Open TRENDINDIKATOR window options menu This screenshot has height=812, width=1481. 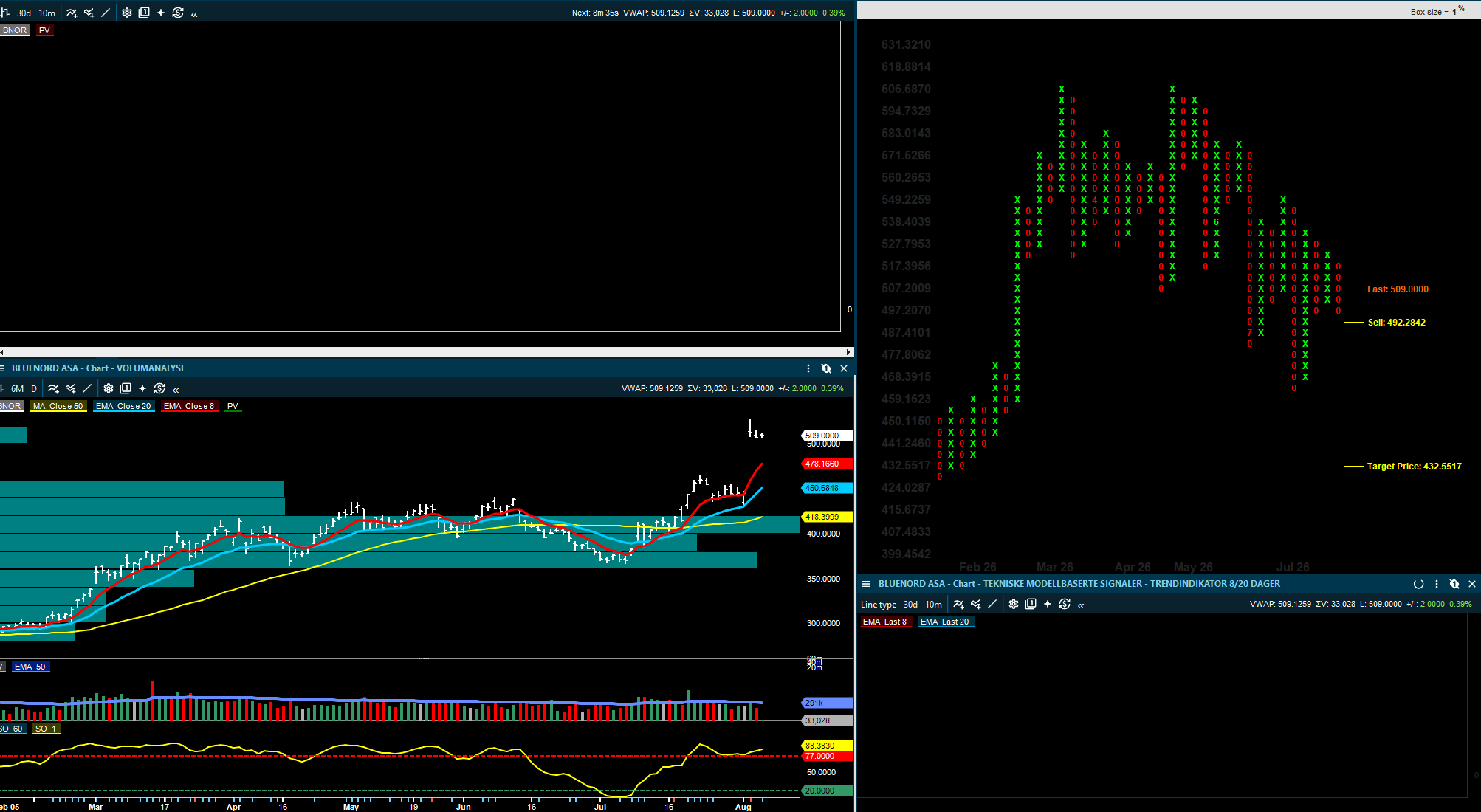pyautogui.click(x=1437, y=584)
